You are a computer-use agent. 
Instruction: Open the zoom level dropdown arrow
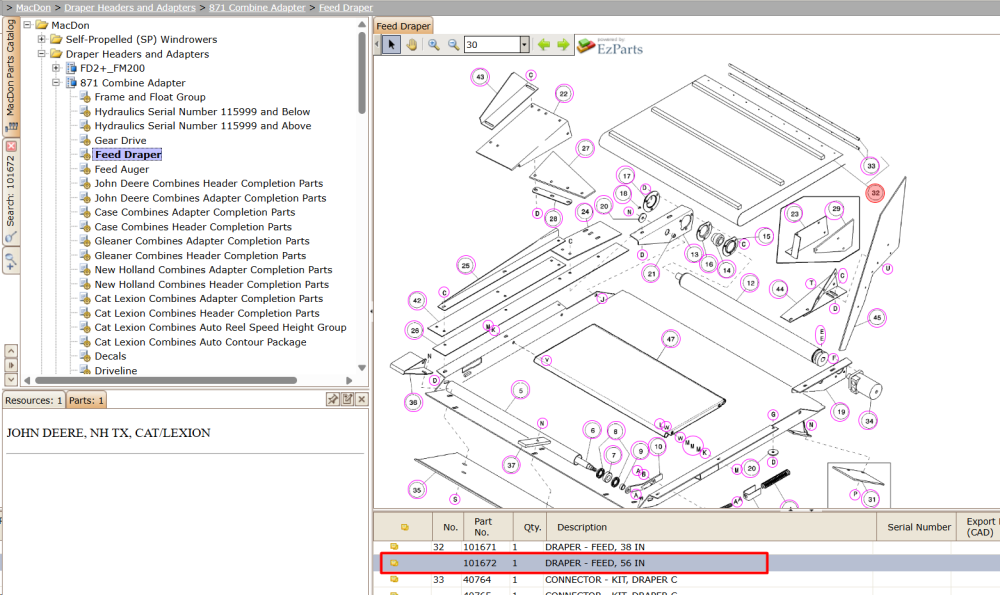tap(524, 45)
